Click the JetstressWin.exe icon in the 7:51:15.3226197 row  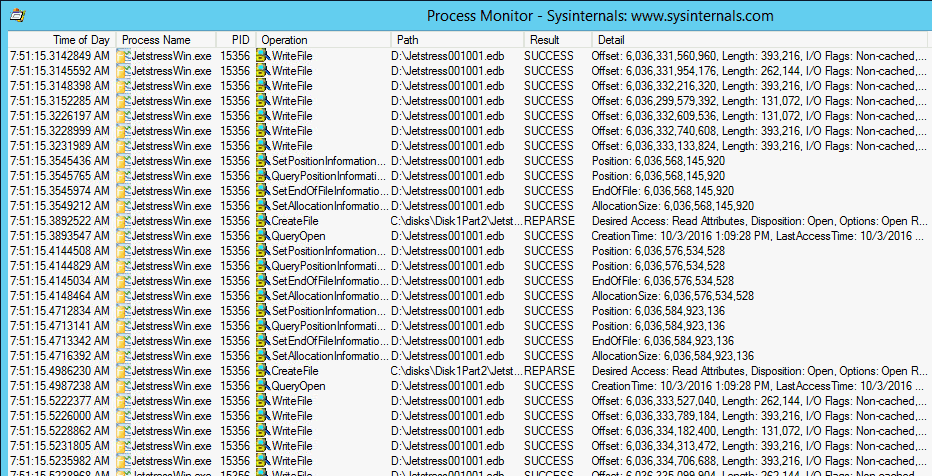(x=124, y=116)
